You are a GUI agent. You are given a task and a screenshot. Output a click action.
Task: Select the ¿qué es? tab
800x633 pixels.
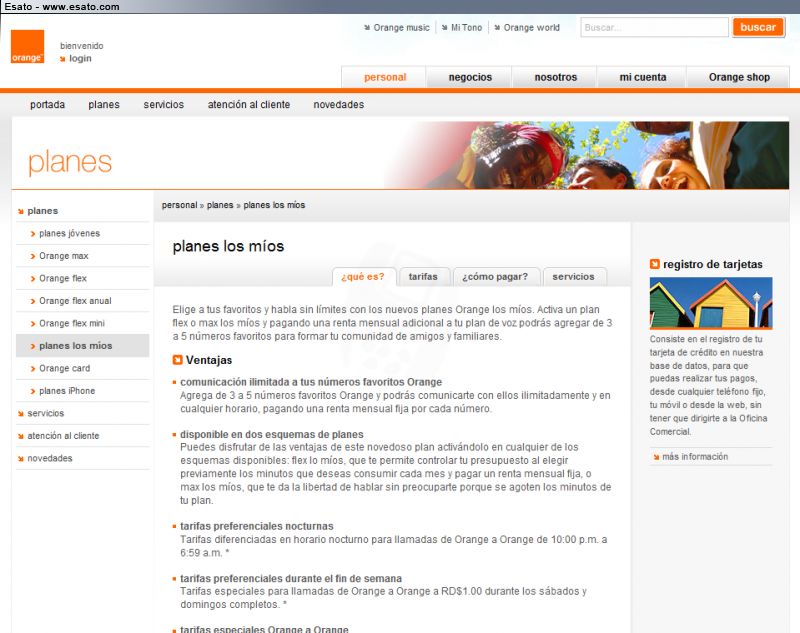(x=364, y=276)
